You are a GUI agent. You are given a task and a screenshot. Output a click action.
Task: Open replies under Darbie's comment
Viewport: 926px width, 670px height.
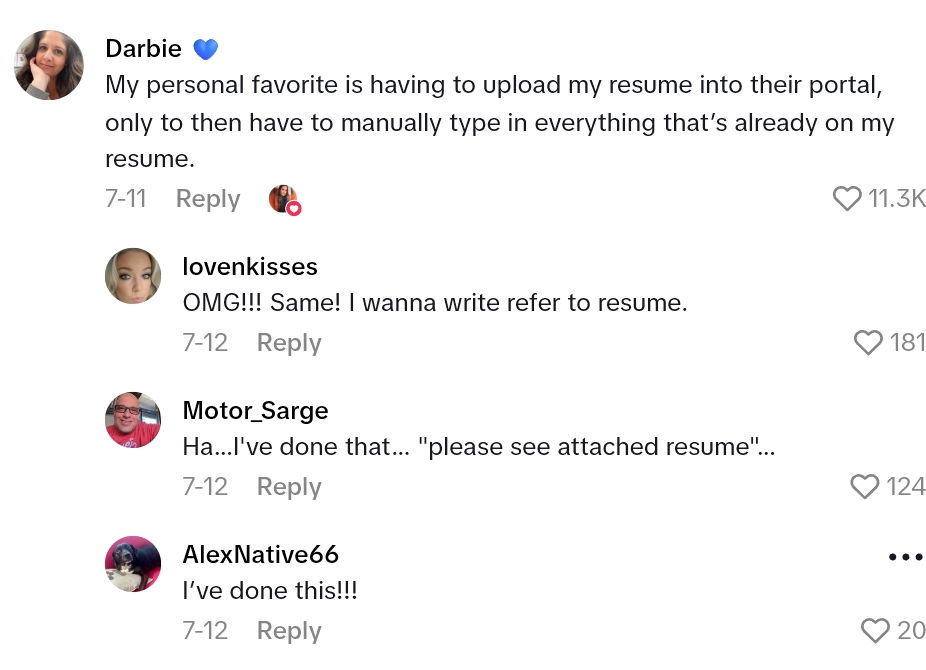208,199
